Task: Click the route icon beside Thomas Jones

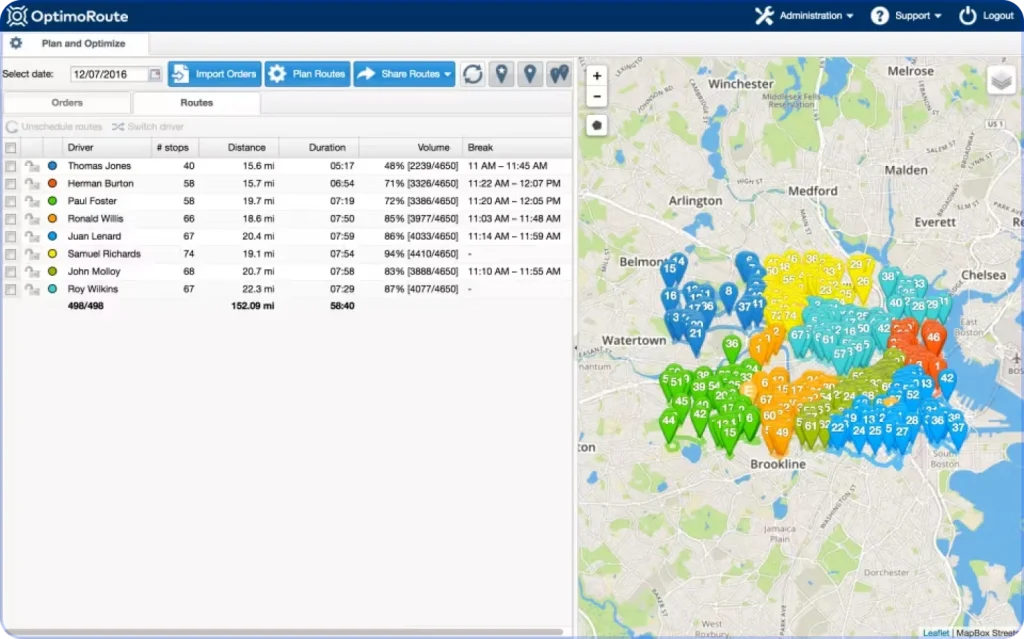Action: (x=32, y=166)
